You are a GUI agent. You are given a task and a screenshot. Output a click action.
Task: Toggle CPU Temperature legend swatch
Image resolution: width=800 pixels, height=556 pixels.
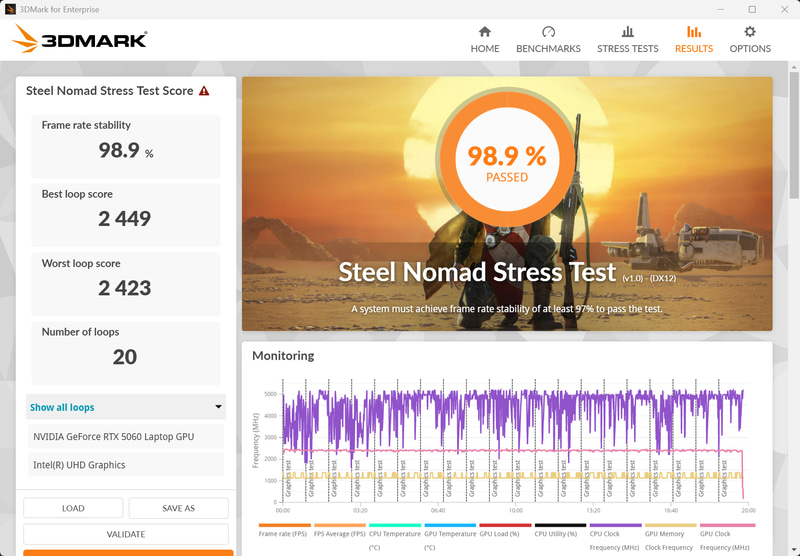395,525
